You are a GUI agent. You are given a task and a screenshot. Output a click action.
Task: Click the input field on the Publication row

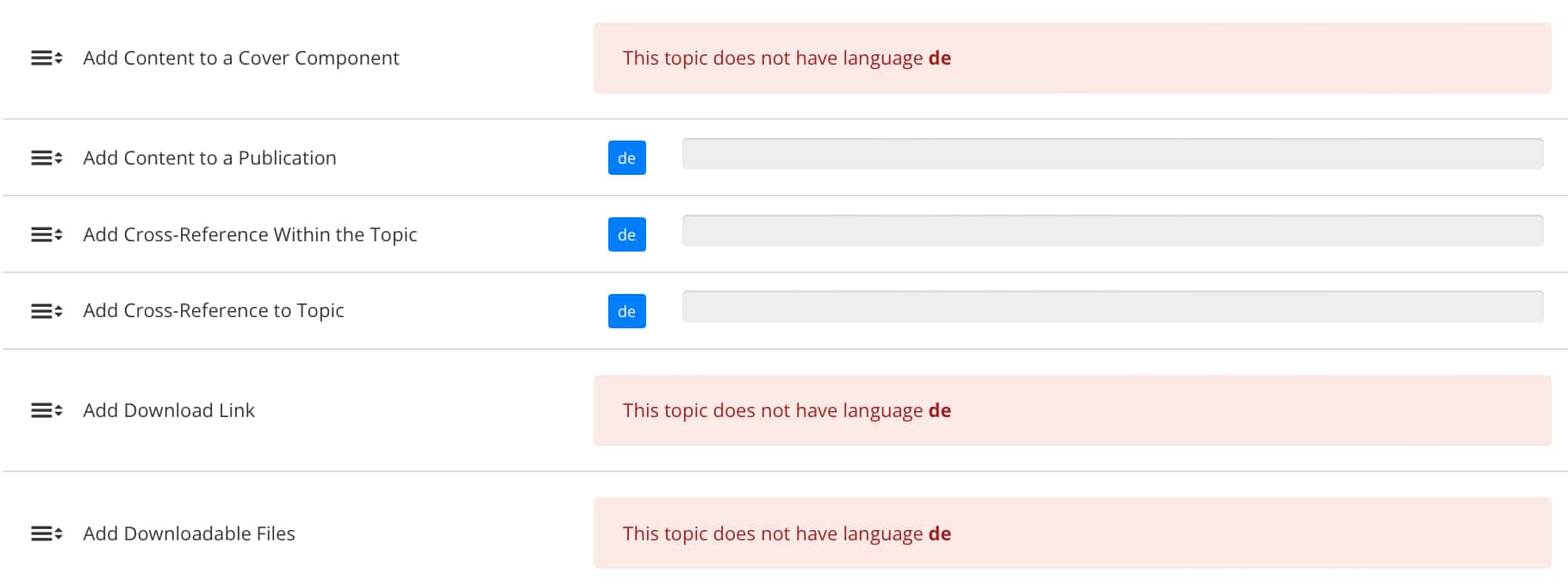(x=1111, y=154)
